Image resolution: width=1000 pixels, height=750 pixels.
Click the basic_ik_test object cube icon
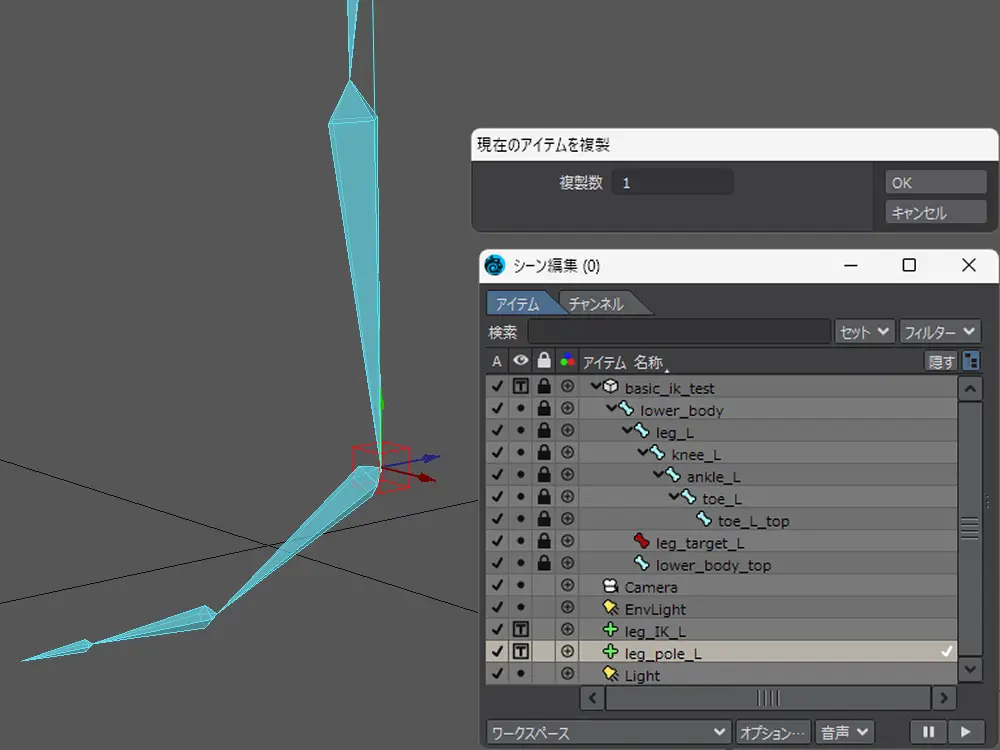[x=610, y=388]
